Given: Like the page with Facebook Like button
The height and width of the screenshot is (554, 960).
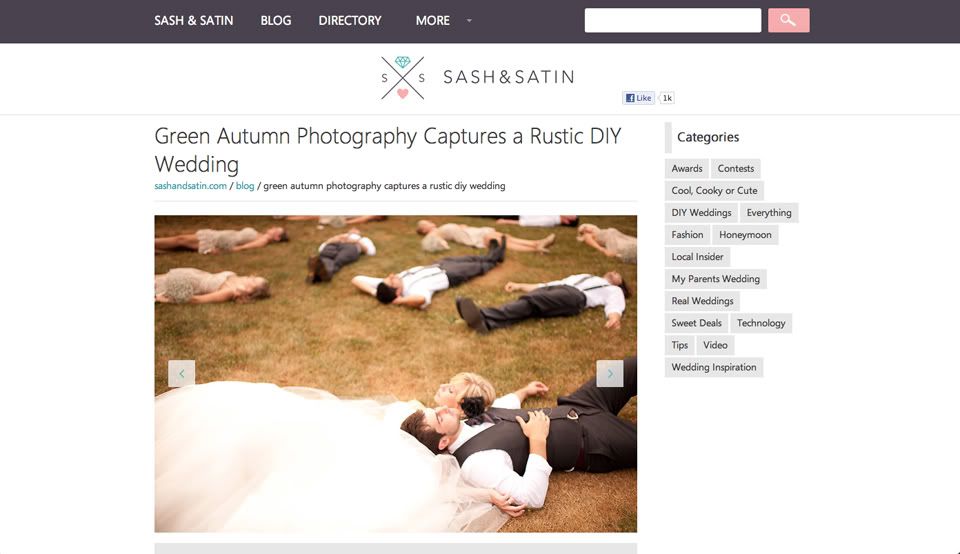Looking at the screenshot, I should tap(639, 98).
